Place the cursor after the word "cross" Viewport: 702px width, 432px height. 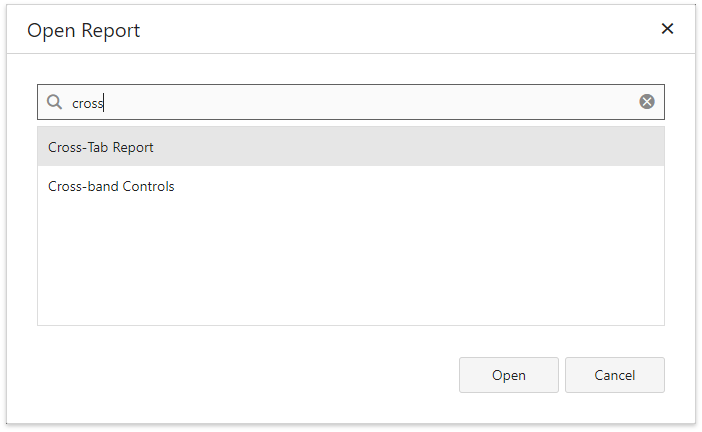coord(105,102)
